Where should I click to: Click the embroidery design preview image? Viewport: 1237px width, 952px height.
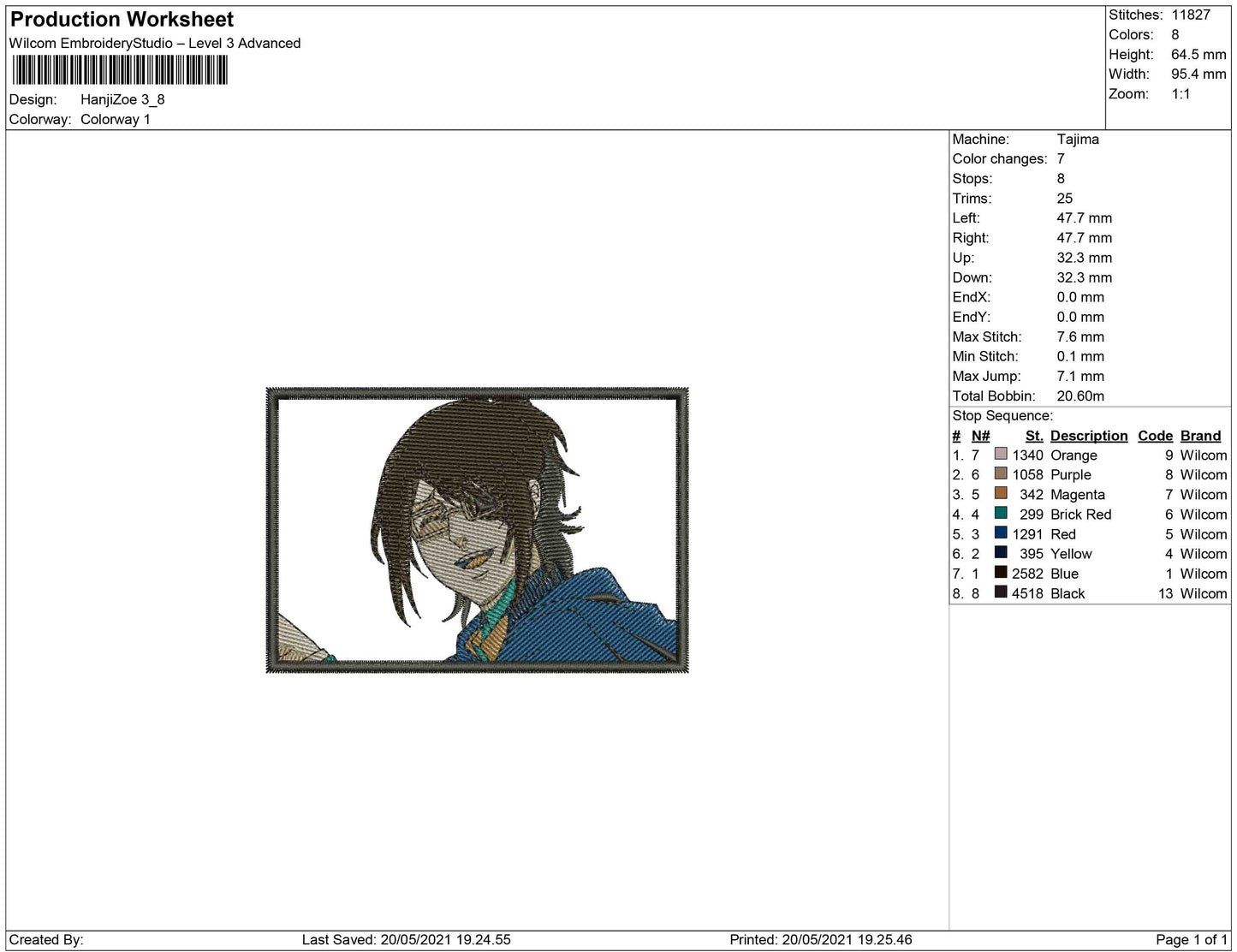[x=477, y=530]
